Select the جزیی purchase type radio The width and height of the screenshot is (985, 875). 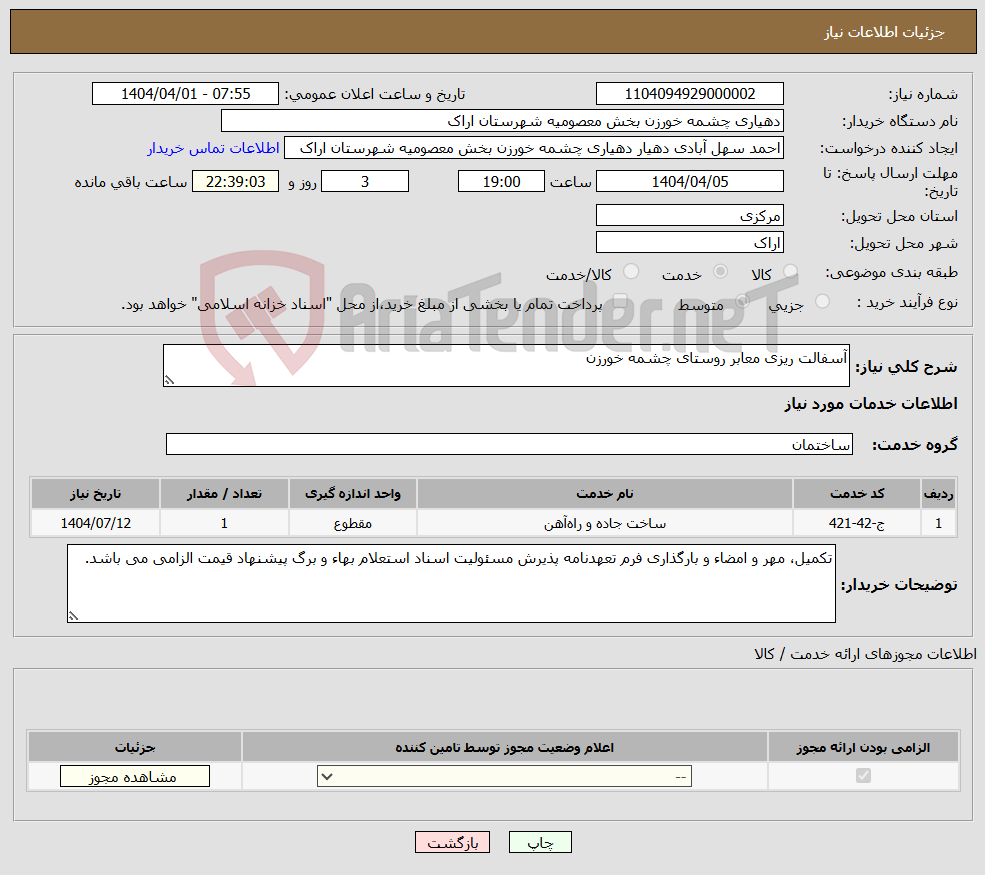[822, 302]
